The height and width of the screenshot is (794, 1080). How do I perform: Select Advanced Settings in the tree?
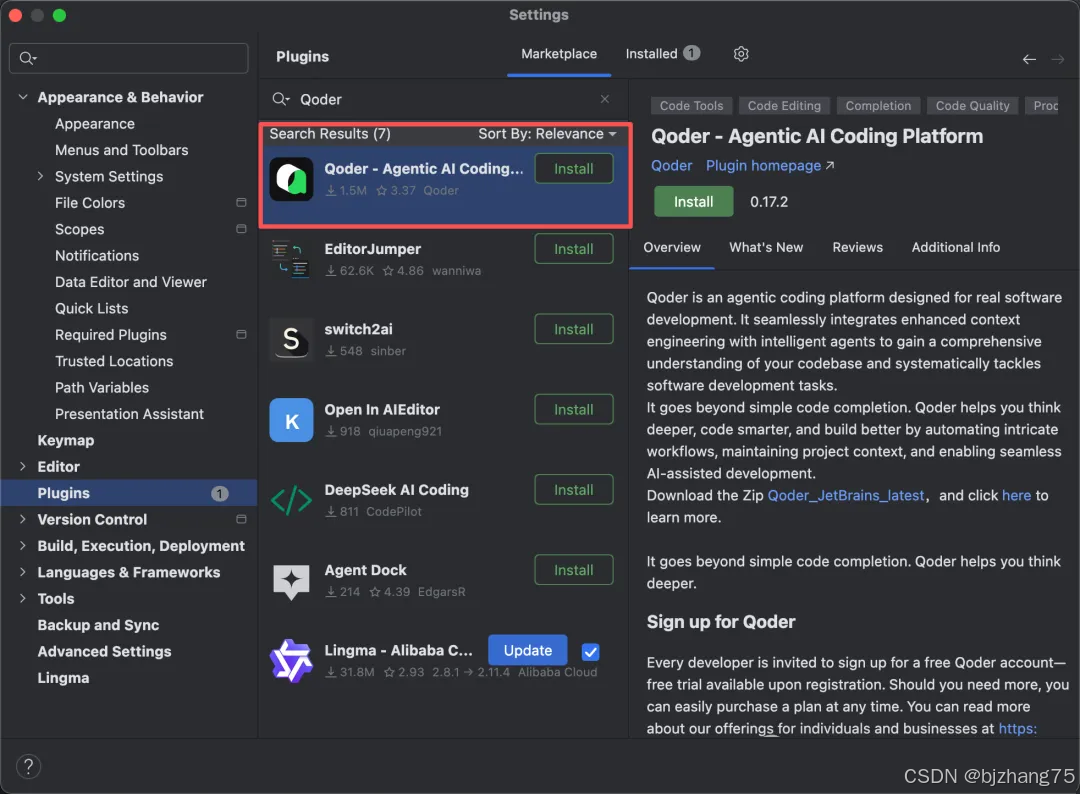pyautogui.click(x=104, y=651)
